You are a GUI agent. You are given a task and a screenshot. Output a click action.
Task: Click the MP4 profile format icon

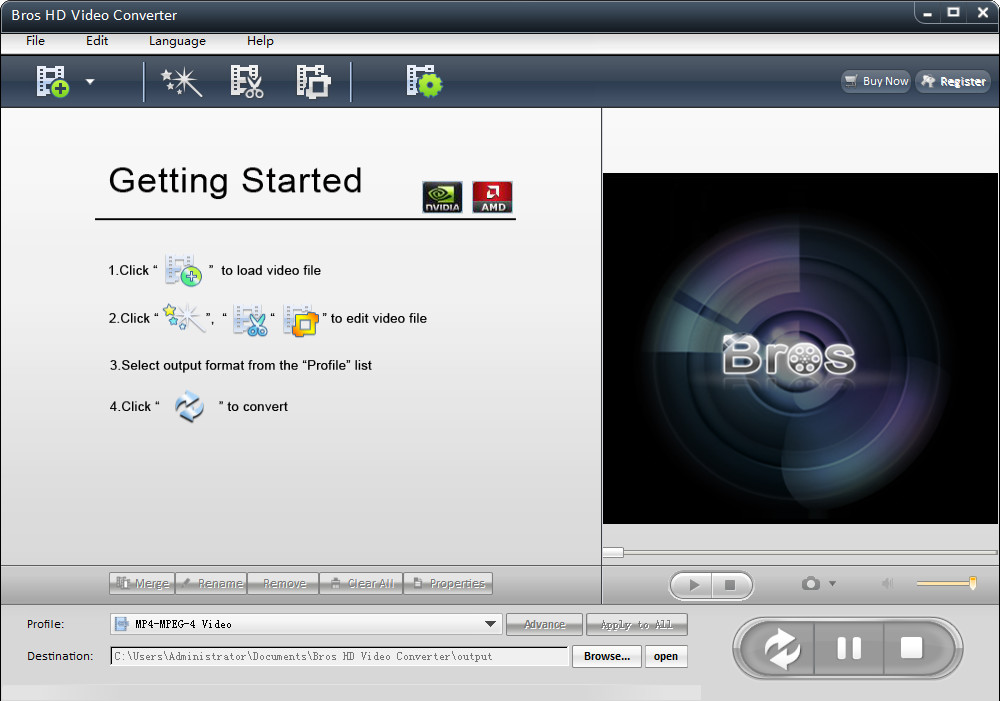[x=121, y=624]
